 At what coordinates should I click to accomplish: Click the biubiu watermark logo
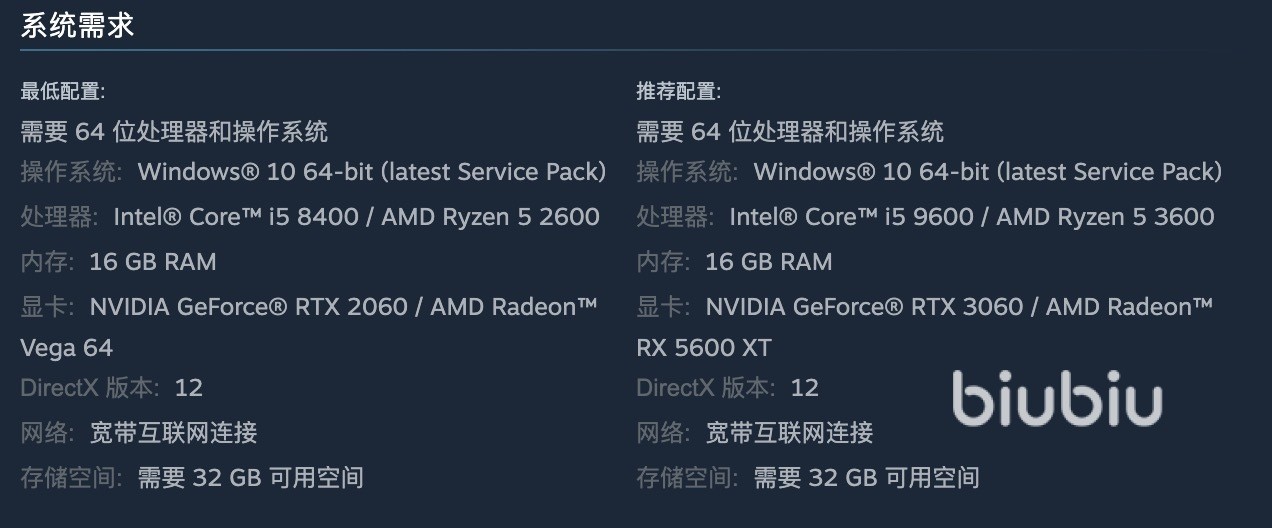pos(1056,399)
